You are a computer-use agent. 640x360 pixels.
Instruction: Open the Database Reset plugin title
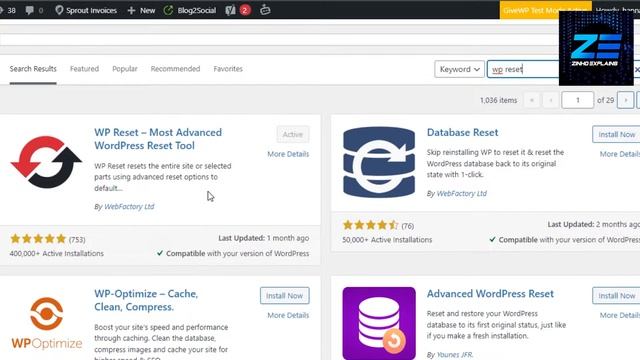click(x=462, y=132)
